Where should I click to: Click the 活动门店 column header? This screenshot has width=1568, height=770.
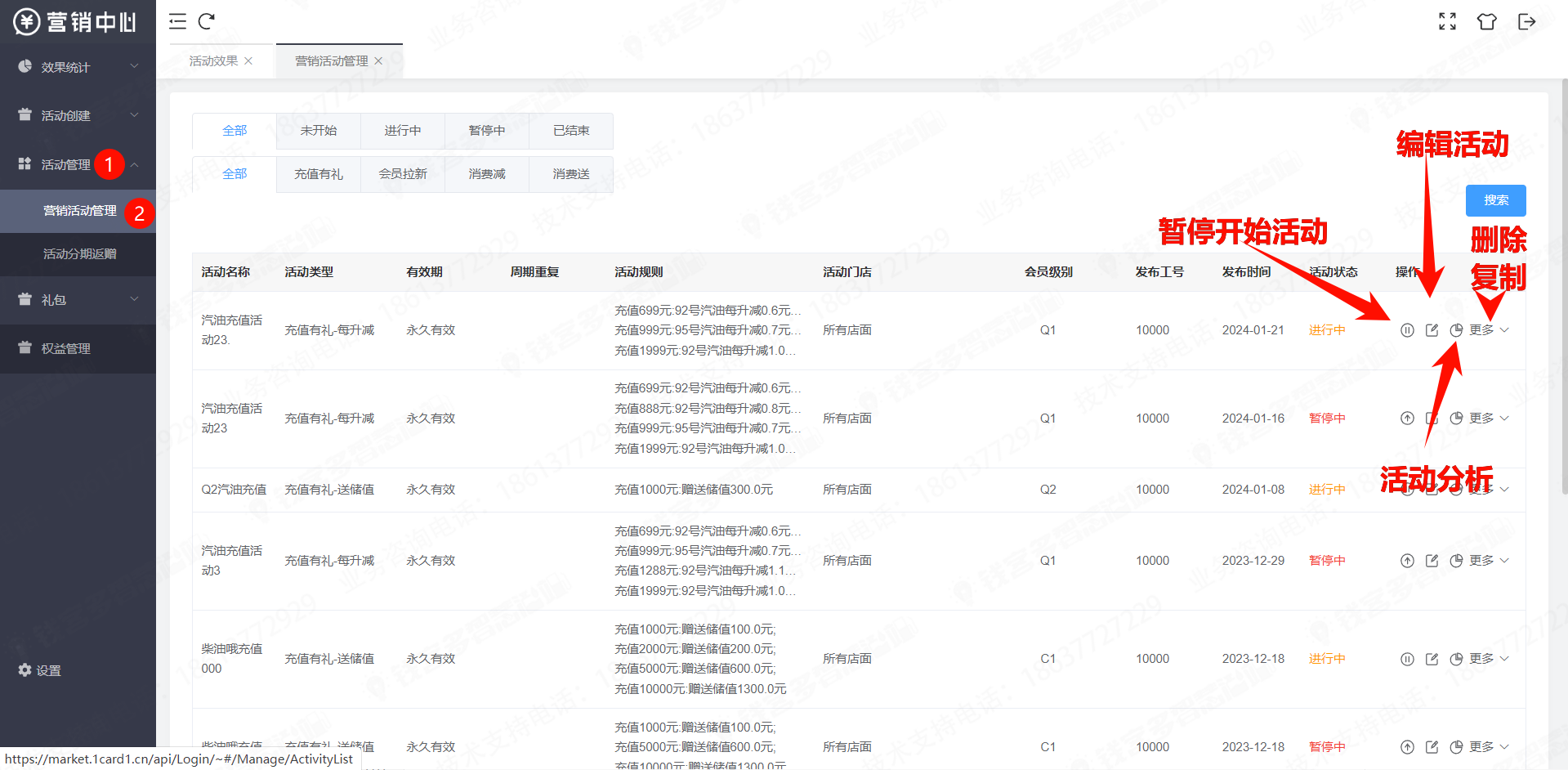pyautogui.click(x=847, y=272)
